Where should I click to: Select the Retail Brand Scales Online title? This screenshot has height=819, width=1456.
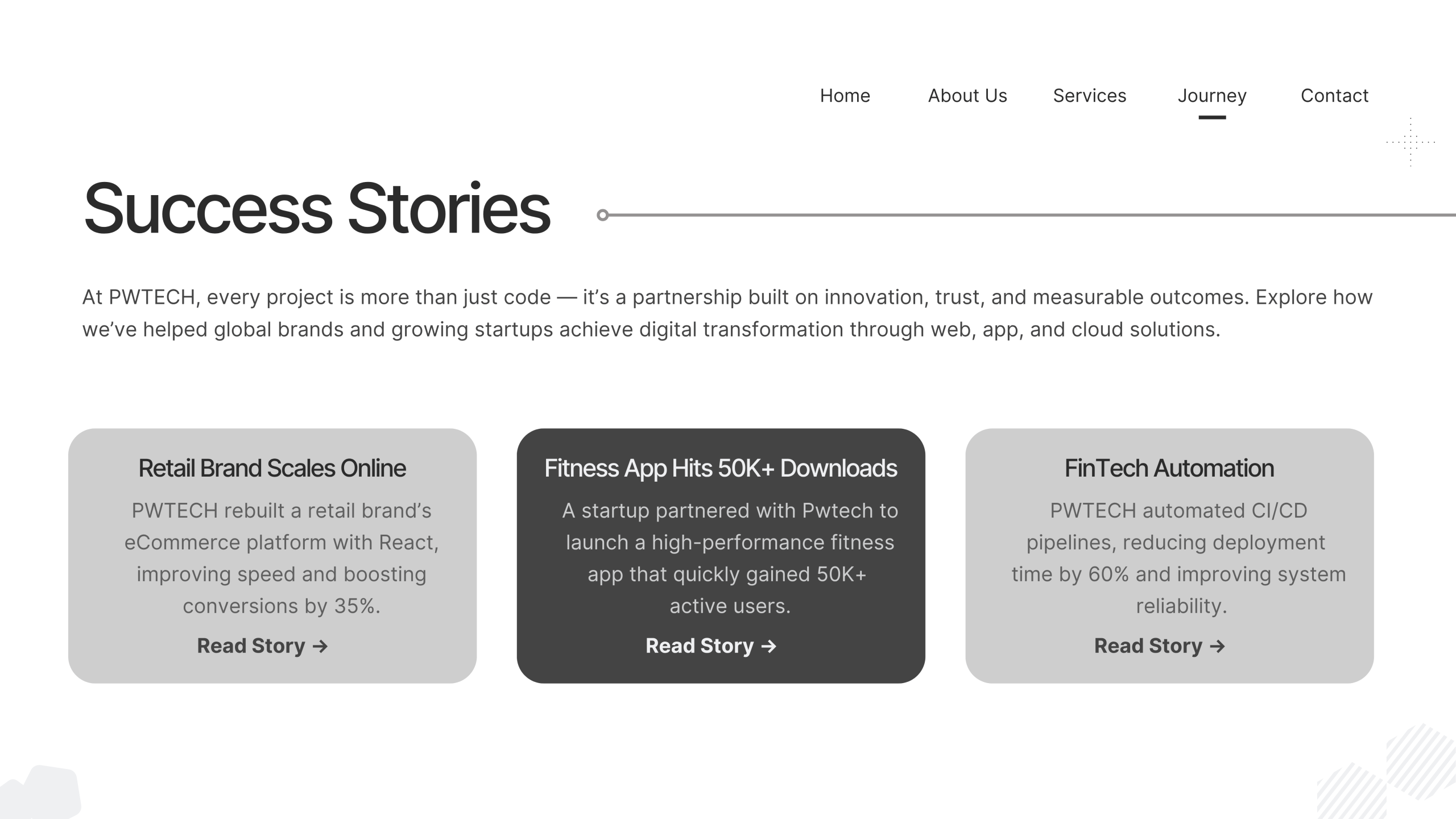(272, 468)
